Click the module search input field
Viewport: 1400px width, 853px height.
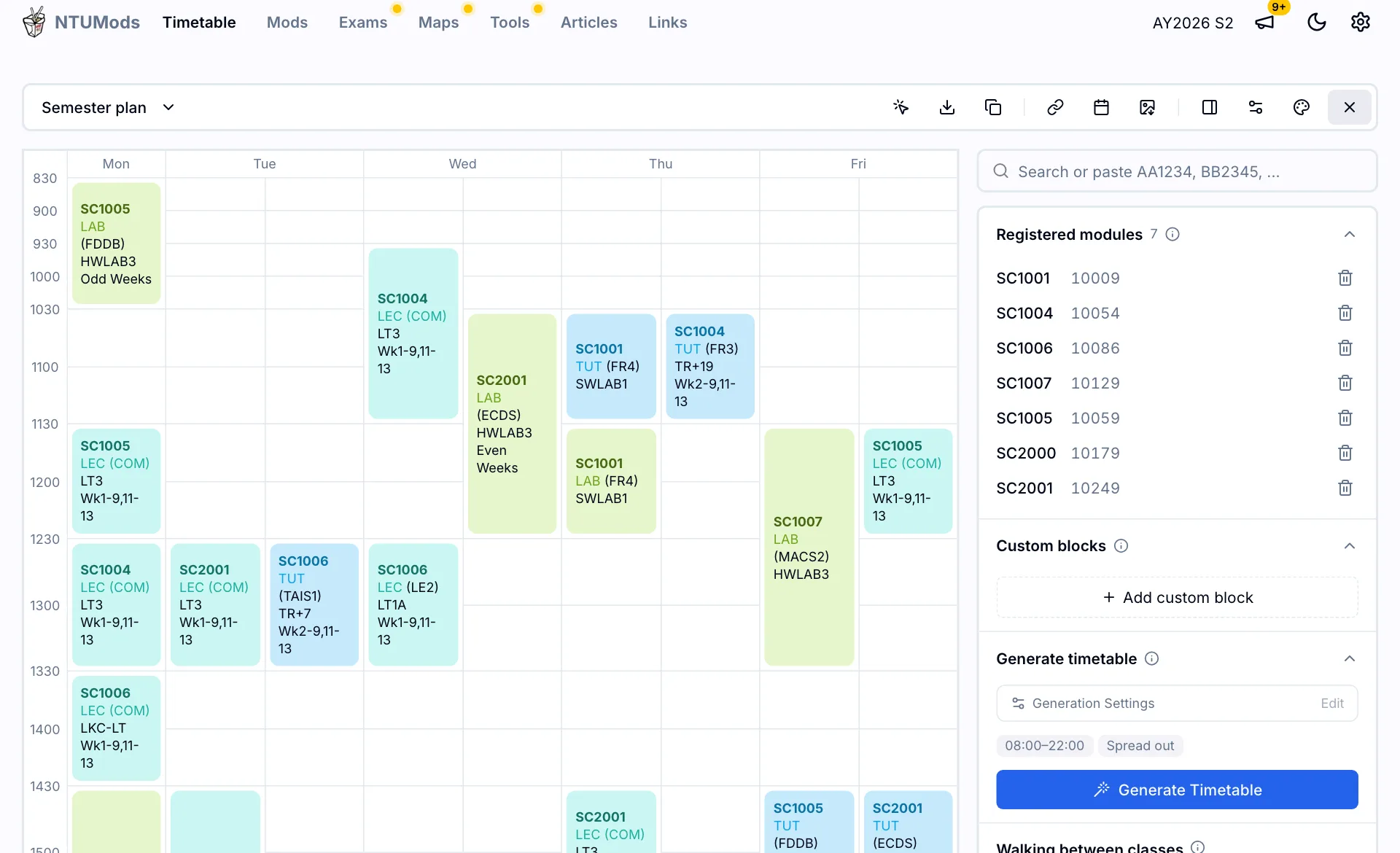coord(1177,171)
